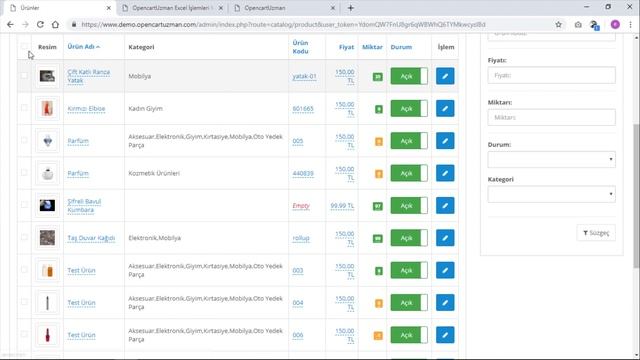Screen dimensions: 640x360
Task: Open Kırmızı Elbise thumbnail image
Action: point(47,109)
